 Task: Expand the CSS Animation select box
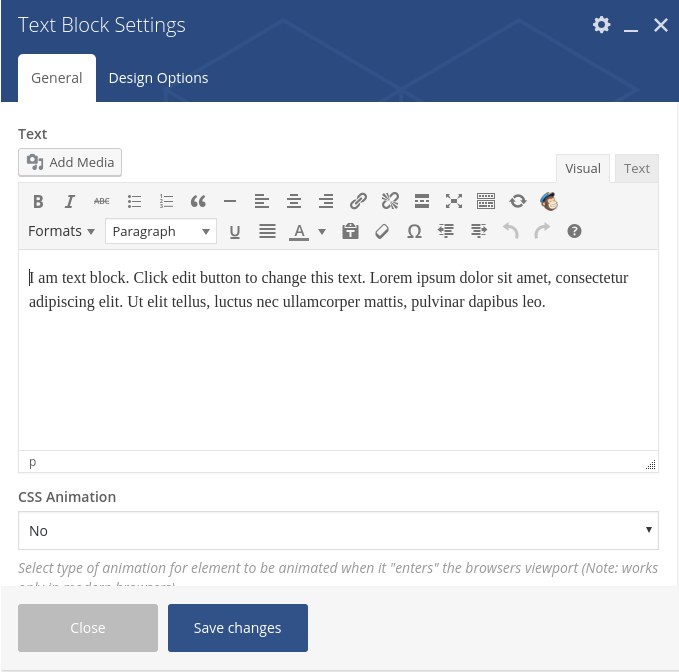coord(338,530)
